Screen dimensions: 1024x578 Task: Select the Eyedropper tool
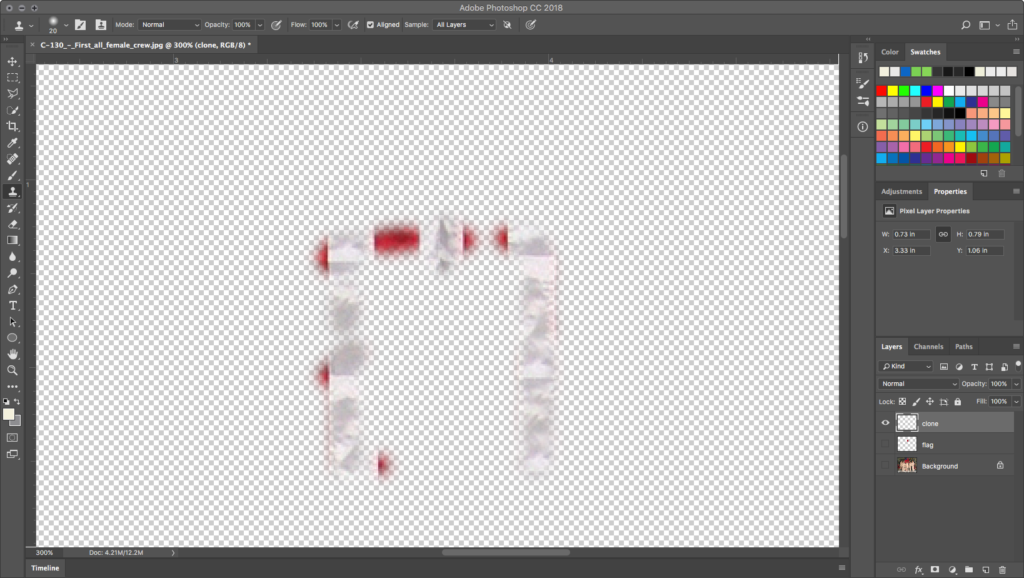point(13,143)
